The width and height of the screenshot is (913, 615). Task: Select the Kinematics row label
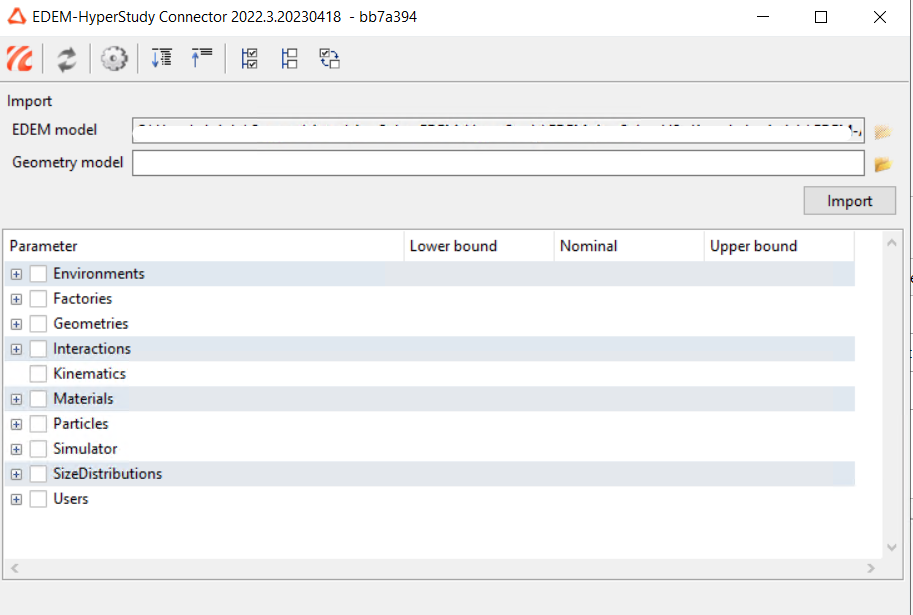(x=90, y=374)
